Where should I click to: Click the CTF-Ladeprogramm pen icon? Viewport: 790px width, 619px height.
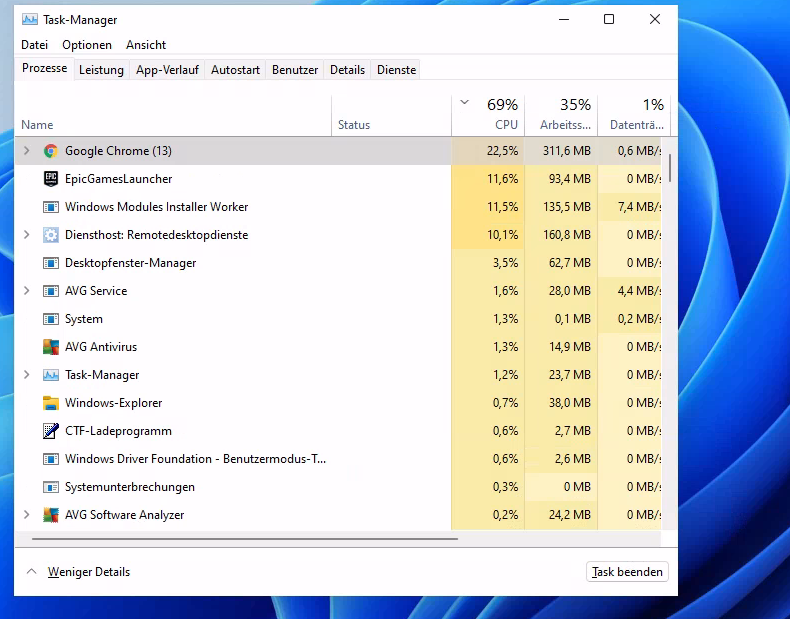50,431
